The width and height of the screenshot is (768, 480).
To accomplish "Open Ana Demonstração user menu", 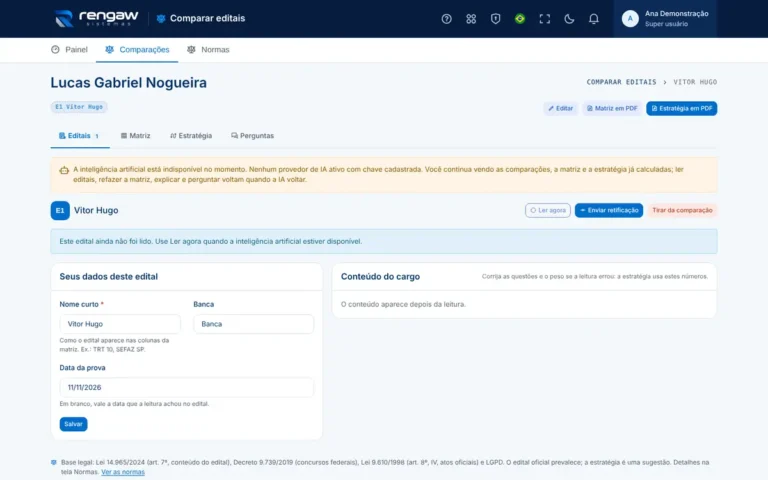I will pos(665,19).
